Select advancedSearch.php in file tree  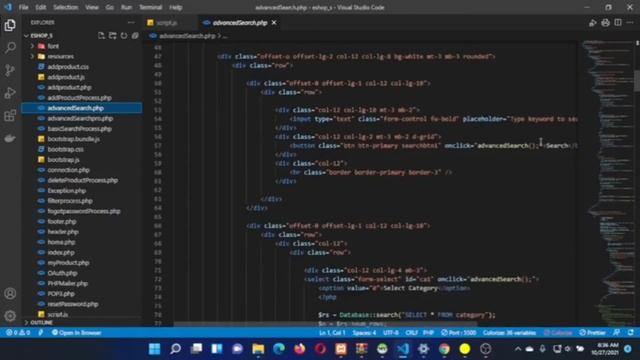click(x=76, y=108)
